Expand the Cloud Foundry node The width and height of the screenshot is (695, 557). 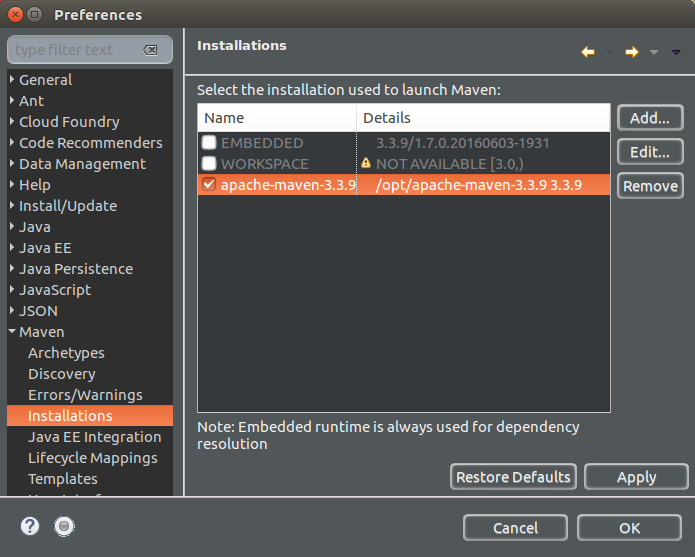[x=12, y=121]
